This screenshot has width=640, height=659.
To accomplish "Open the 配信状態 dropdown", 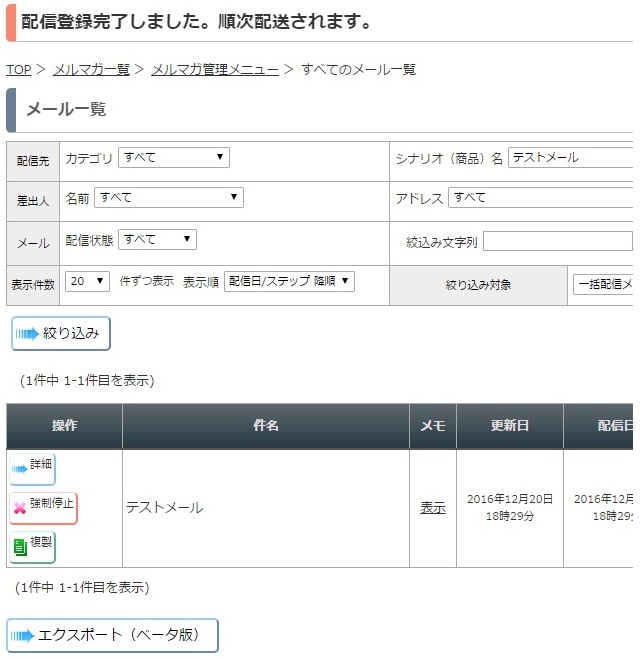I will pyautogui.click(x=157, y=240).
